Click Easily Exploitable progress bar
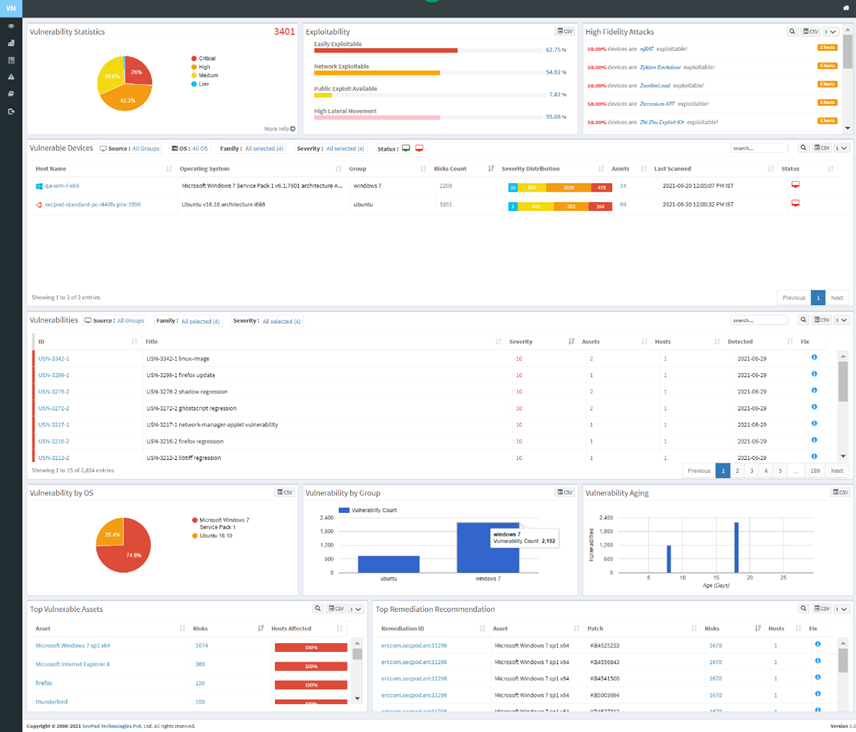 428,50
